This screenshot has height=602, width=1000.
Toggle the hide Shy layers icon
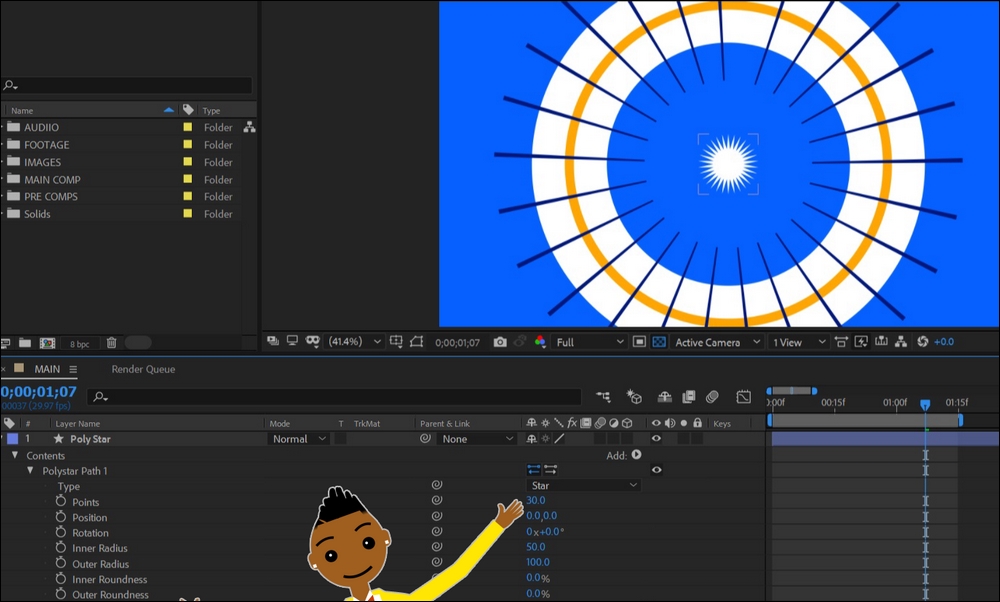665,397
